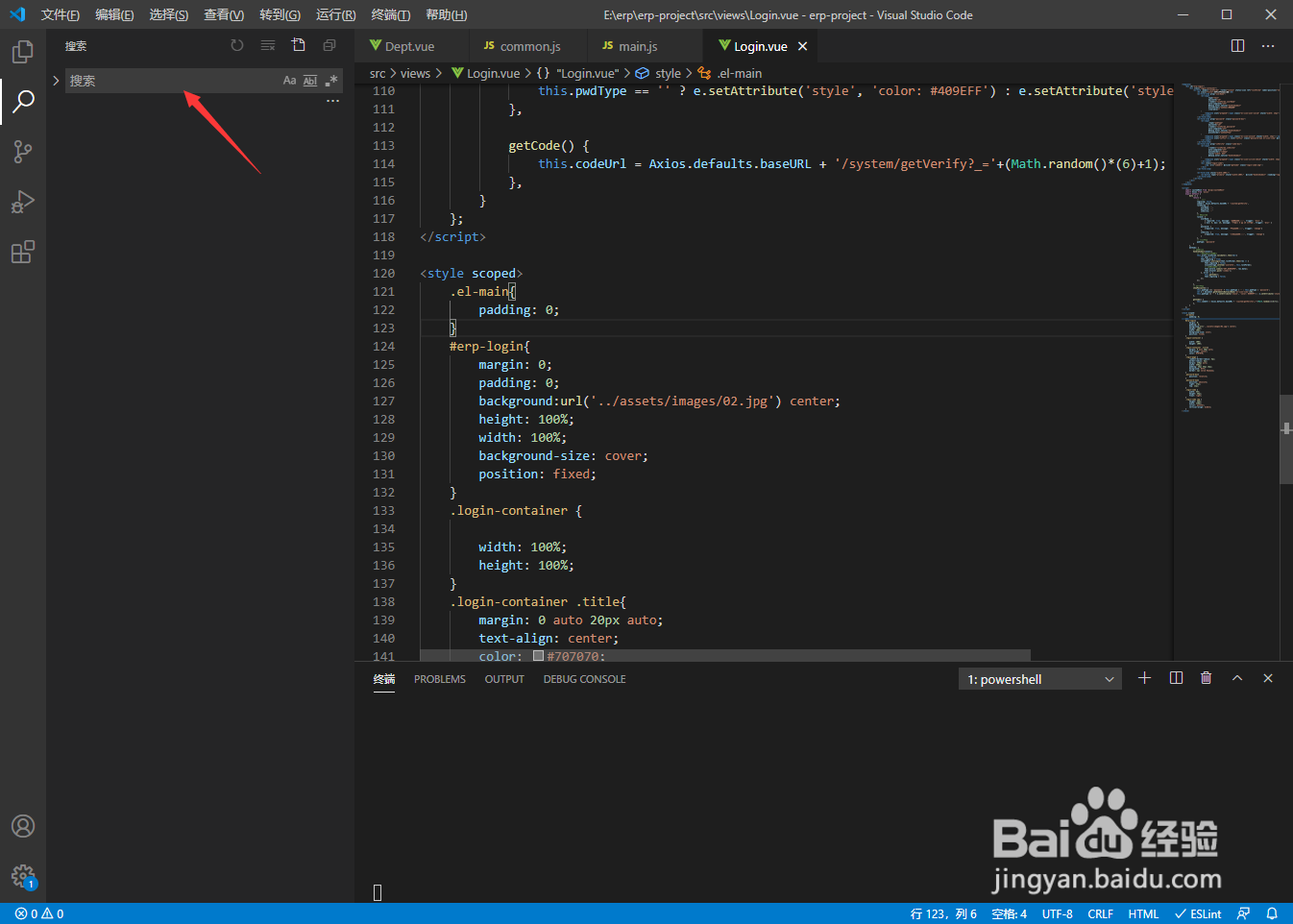Refresh search results
The image size is (1293, 924).
click(237, 45)
